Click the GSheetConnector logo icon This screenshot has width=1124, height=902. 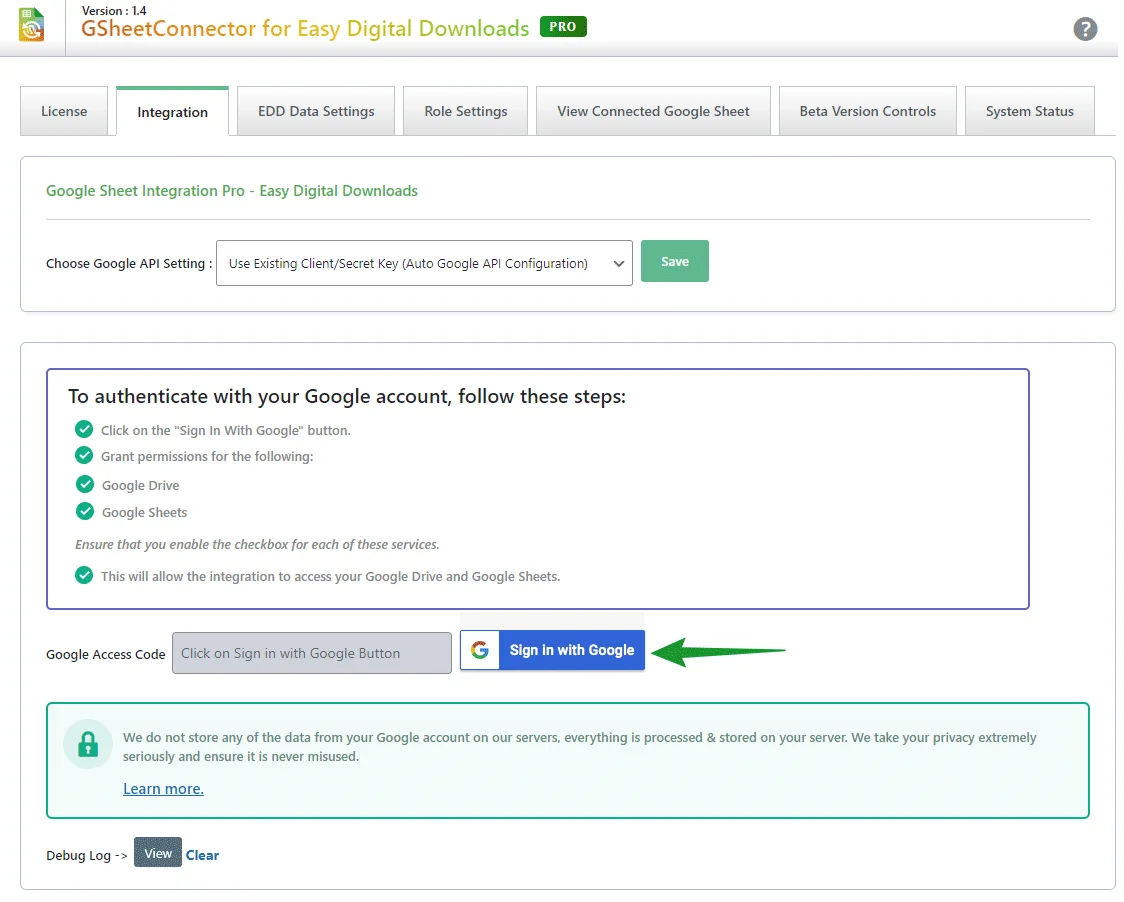pyautogui.click(x=31, y=25)
